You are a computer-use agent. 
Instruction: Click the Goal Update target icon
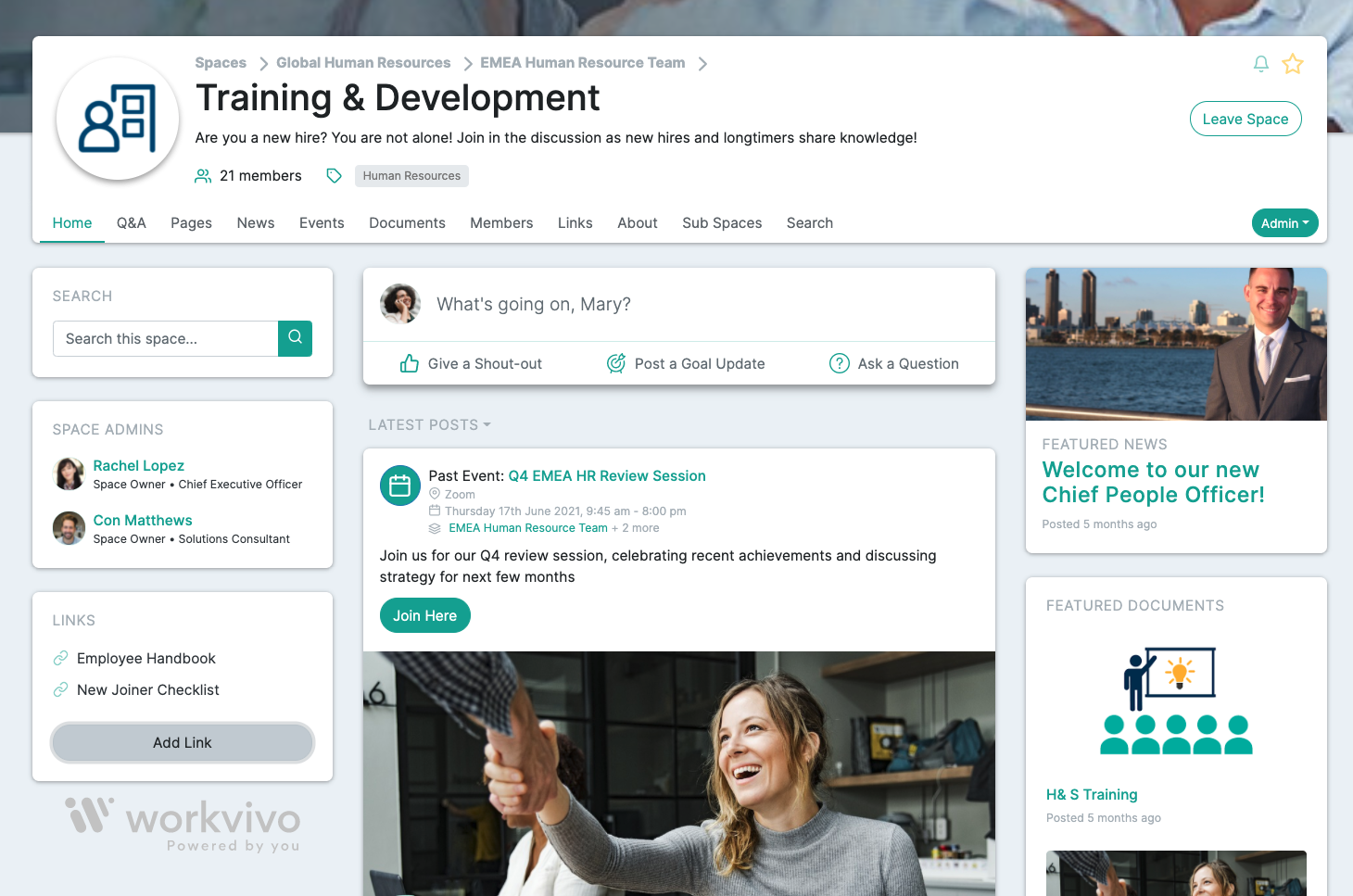(x=615, y=363)
